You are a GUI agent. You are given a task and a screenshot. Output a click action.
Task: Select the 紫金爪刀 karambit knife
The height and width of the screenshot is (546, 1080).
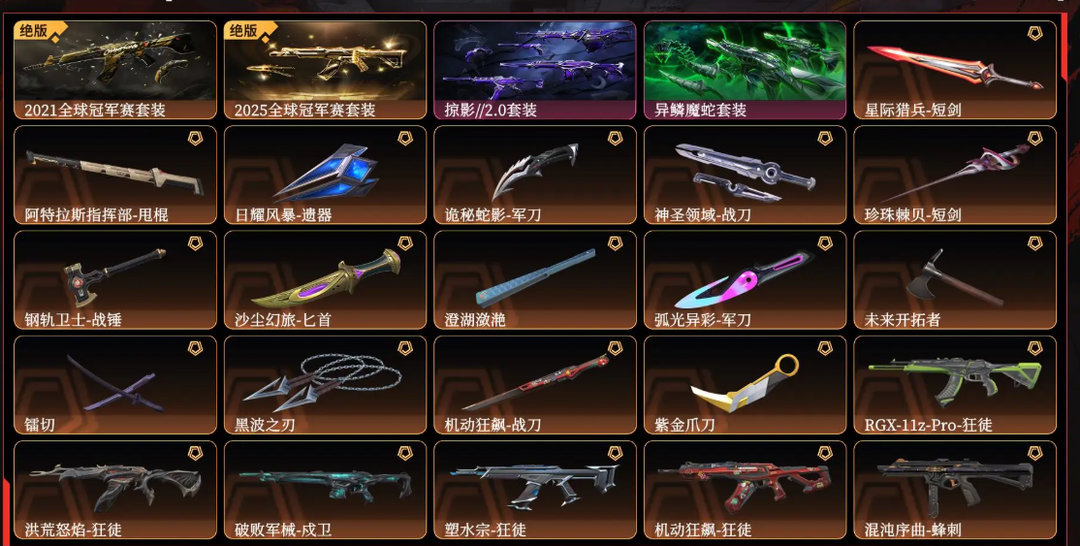pos(745,385)
